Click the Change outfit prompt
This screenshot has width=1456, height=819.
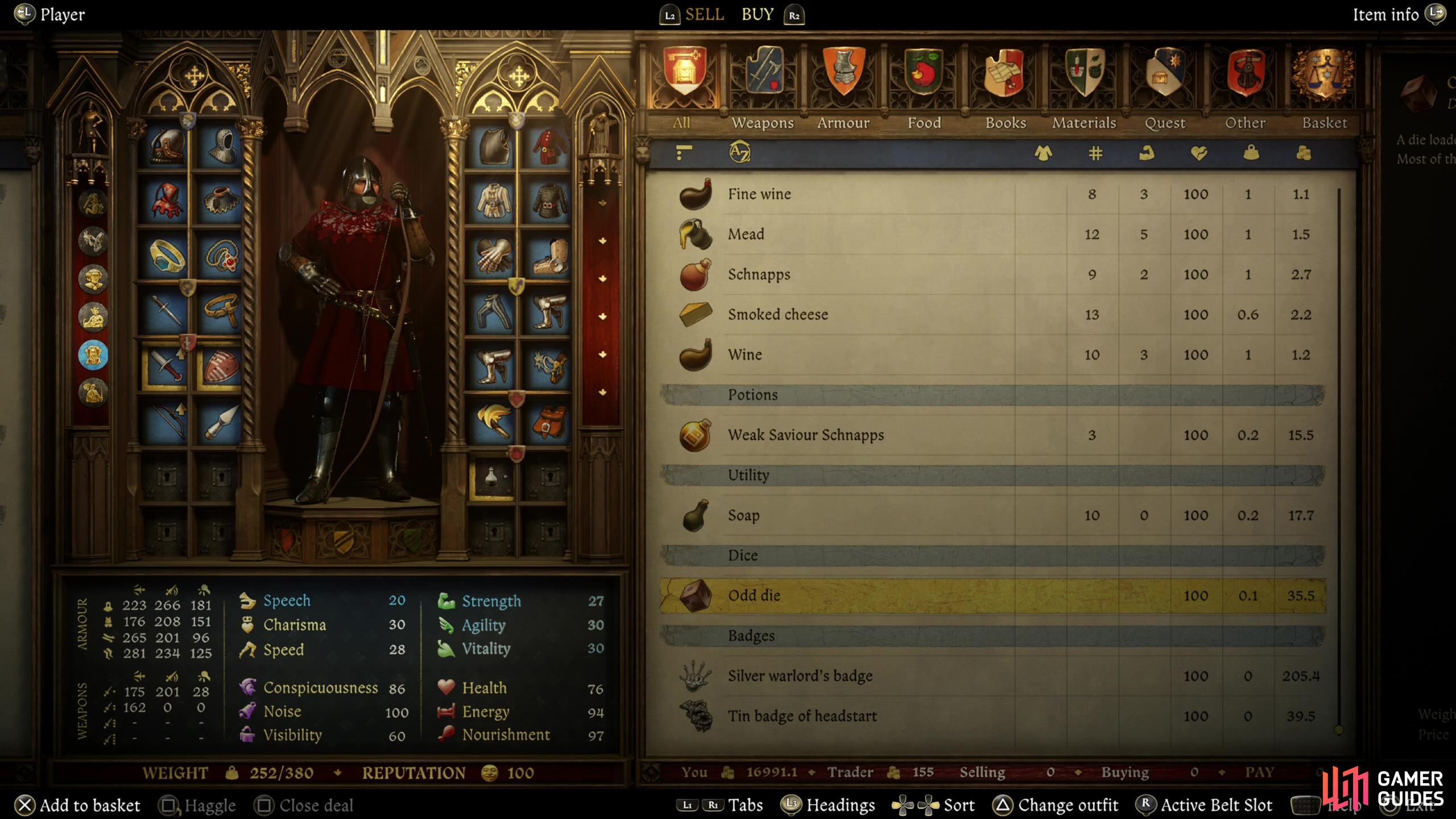pos(1056,805)
